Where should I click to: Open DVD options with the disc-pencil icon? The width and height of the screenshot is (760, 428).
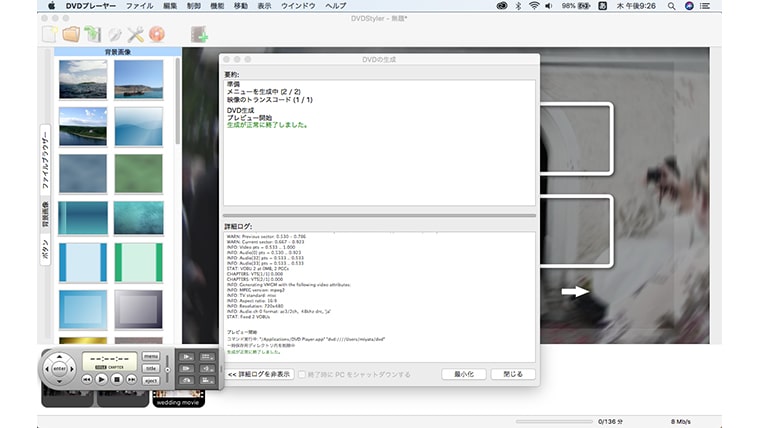point(114,34)
